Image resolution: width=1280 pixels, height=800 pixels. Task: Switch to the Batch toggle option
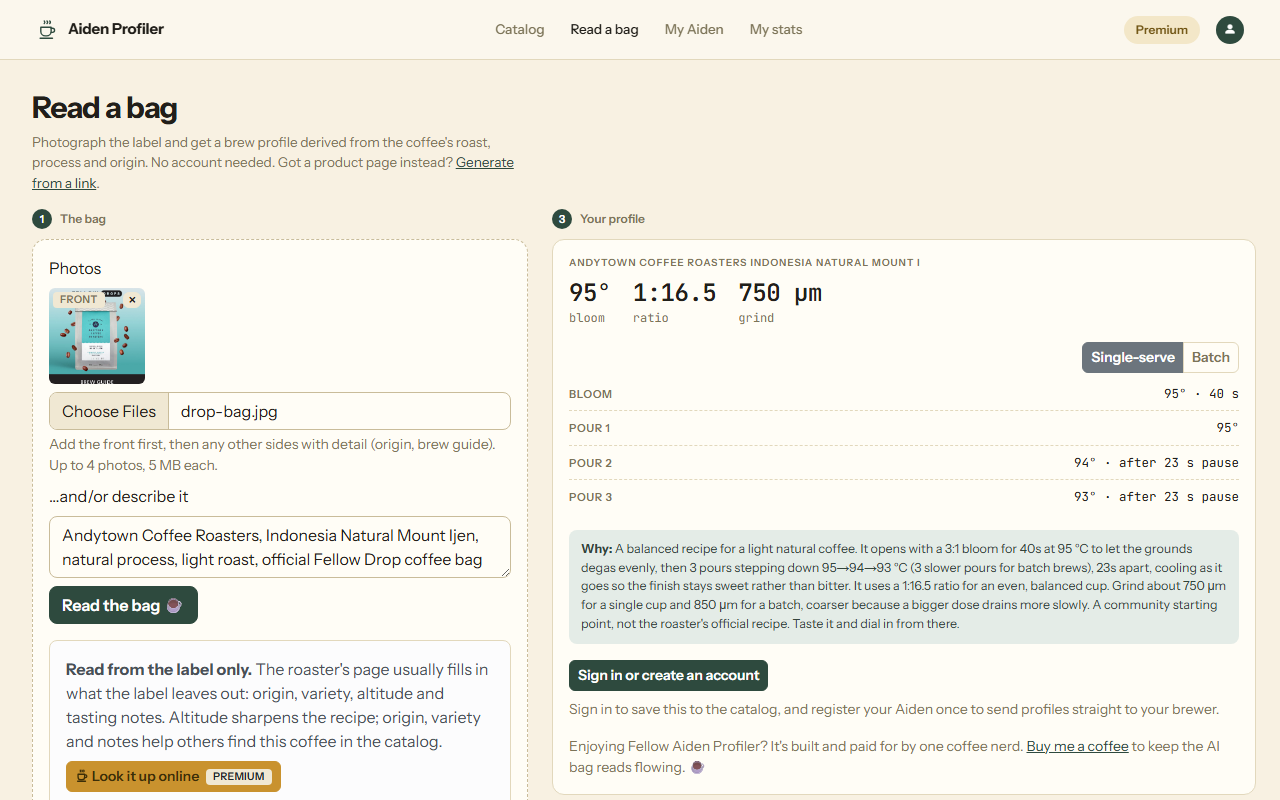[1210, 357]
